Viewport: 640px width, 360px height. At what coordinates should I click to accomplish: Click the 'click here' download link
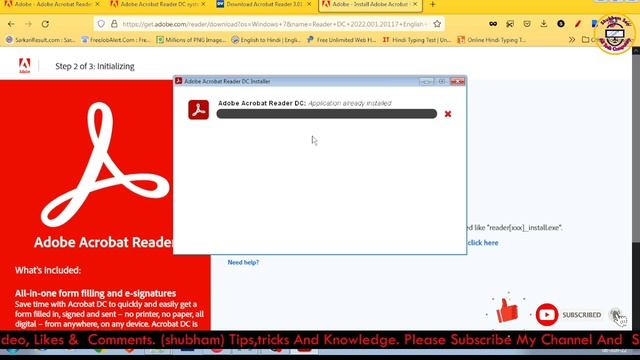pos(483,242)
